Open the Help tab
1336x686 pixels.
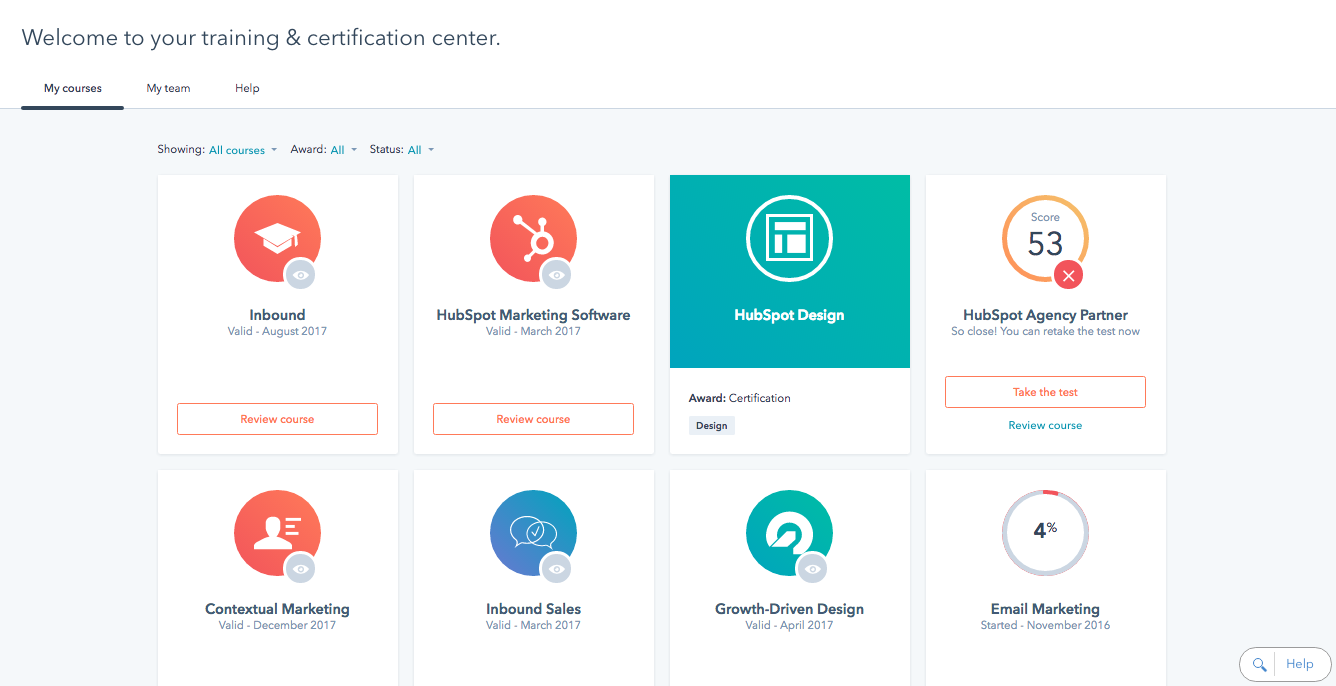(x=247, y=88)
